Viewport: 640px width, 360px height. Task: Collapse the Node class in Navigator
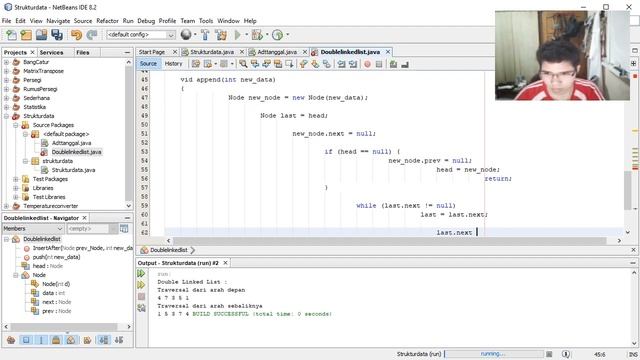16,275
